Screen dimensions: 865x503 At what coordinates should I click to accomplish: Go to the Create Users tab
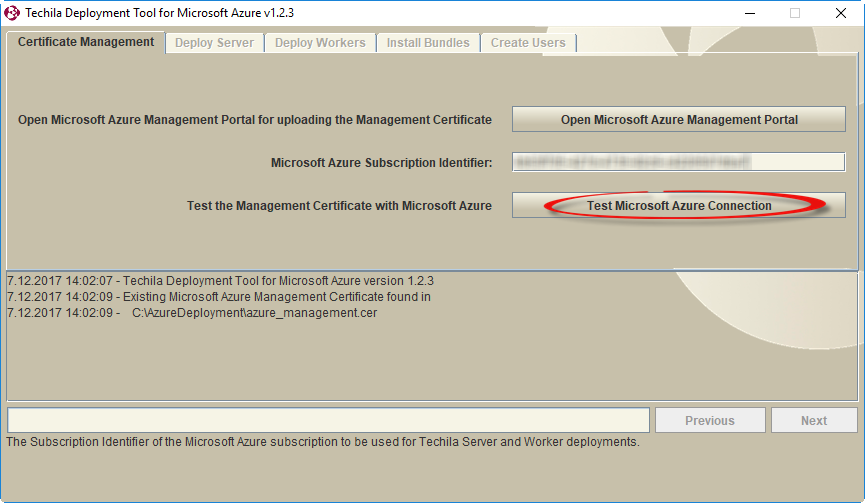tap(528, 43)
